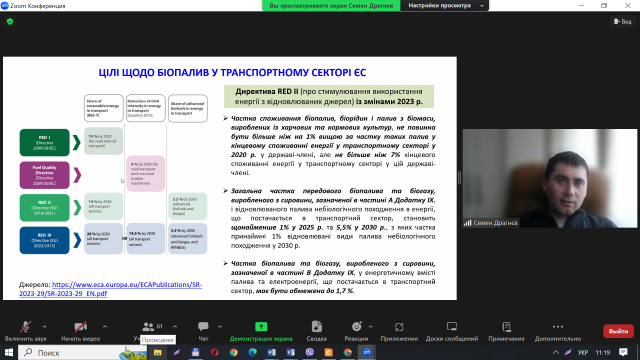The height and width of the screenshot is (360, 640).
Task: Open the Реакции reactions icon
Action: coord(356,327)
